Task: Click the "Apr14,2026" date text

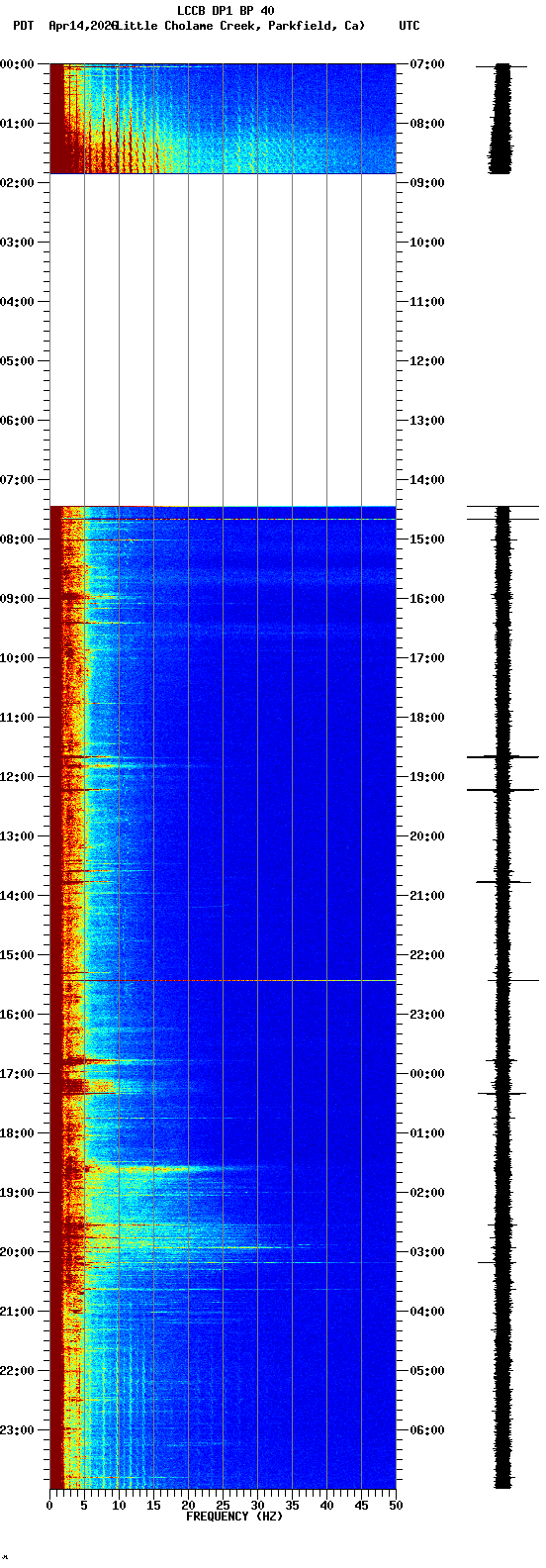Action: (81, 26)
